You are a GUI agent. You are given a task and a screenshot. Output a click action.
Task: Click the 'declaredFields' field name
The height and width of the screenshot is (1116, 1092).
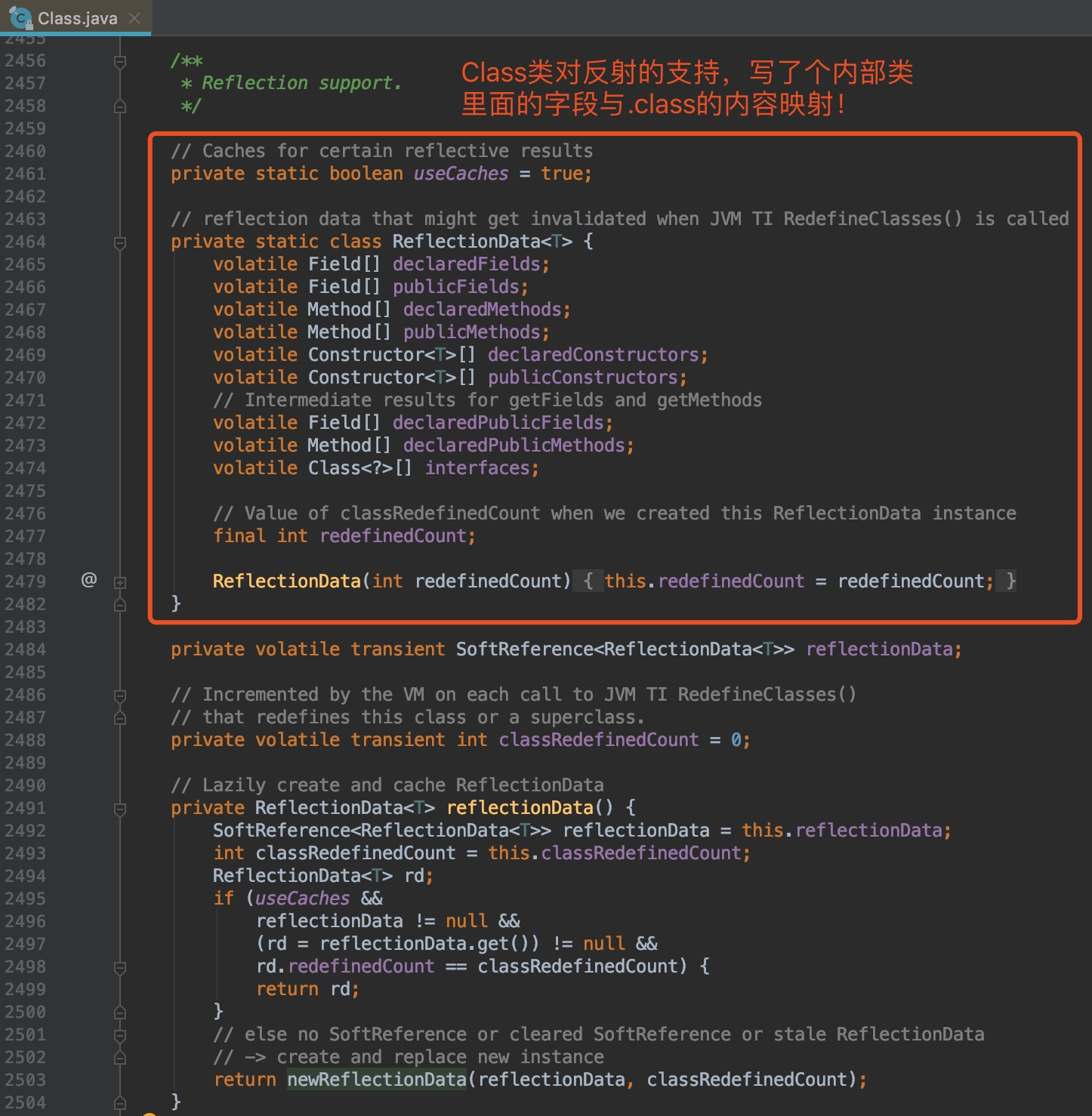pyautogui.click(x=467, y=264)
